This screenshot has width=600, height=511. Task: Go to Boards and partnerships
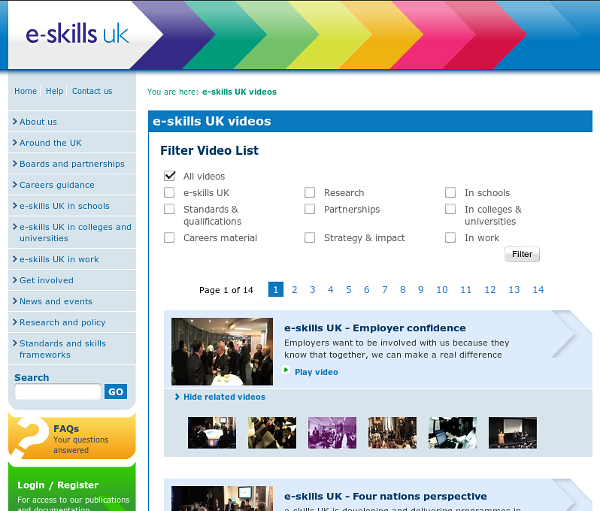72,164
